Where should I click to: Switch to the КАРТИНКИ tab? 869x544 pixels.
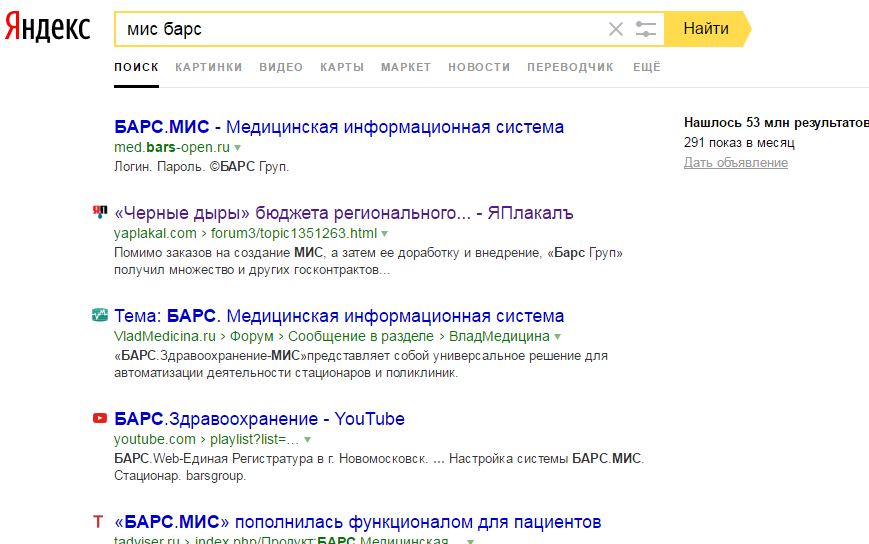[x=209, y=67]
